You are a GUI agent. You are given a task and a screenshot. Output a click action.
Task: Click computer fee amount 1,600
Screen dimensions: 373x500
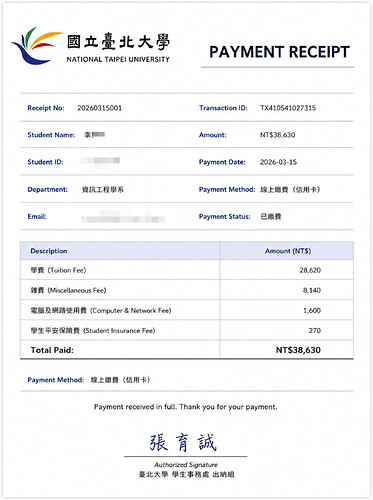[x=312, y=311]
